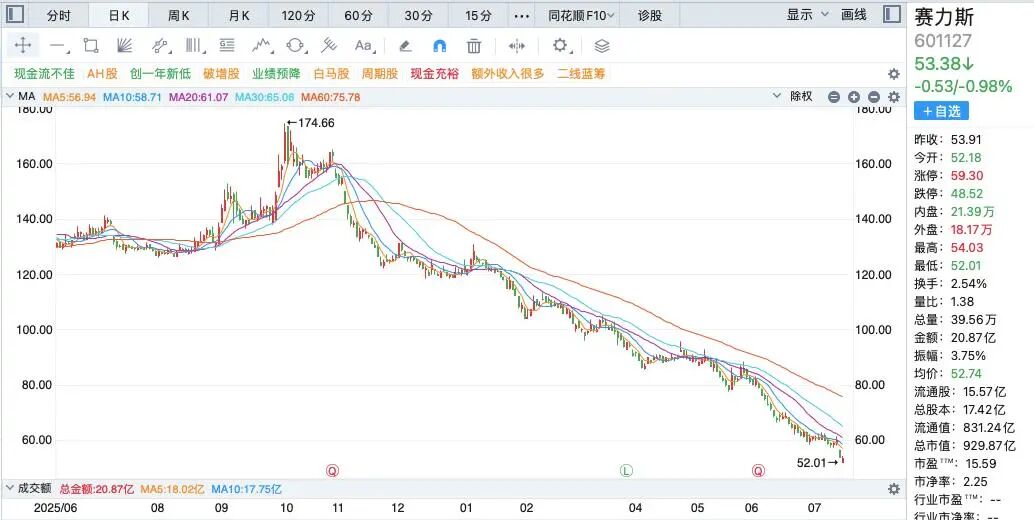
Task: Select the Aa text annotation tool
Action: click(x=364, y=45)
